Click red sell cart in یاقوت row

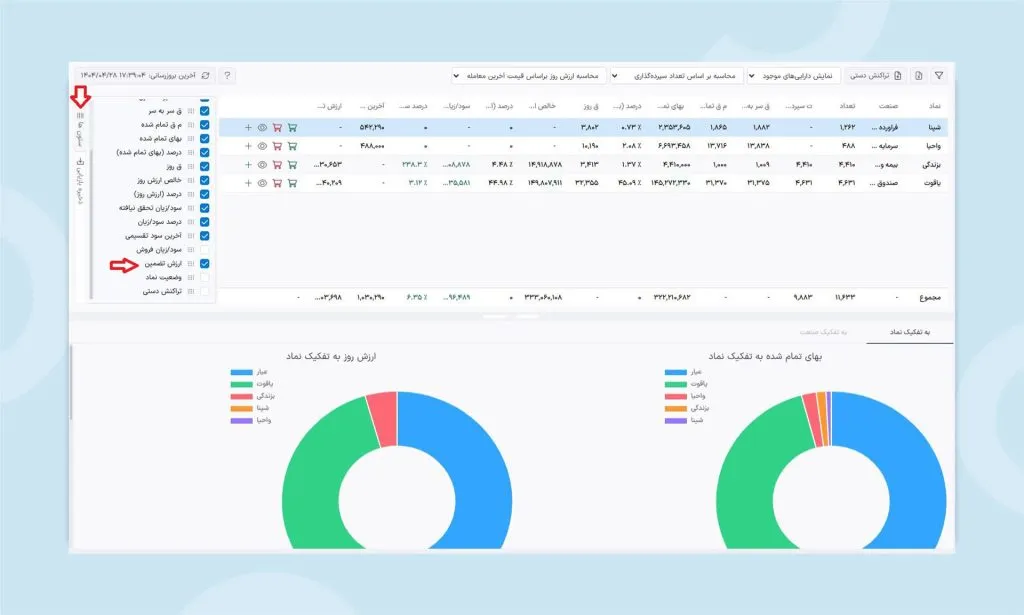[x=277, y=183]
